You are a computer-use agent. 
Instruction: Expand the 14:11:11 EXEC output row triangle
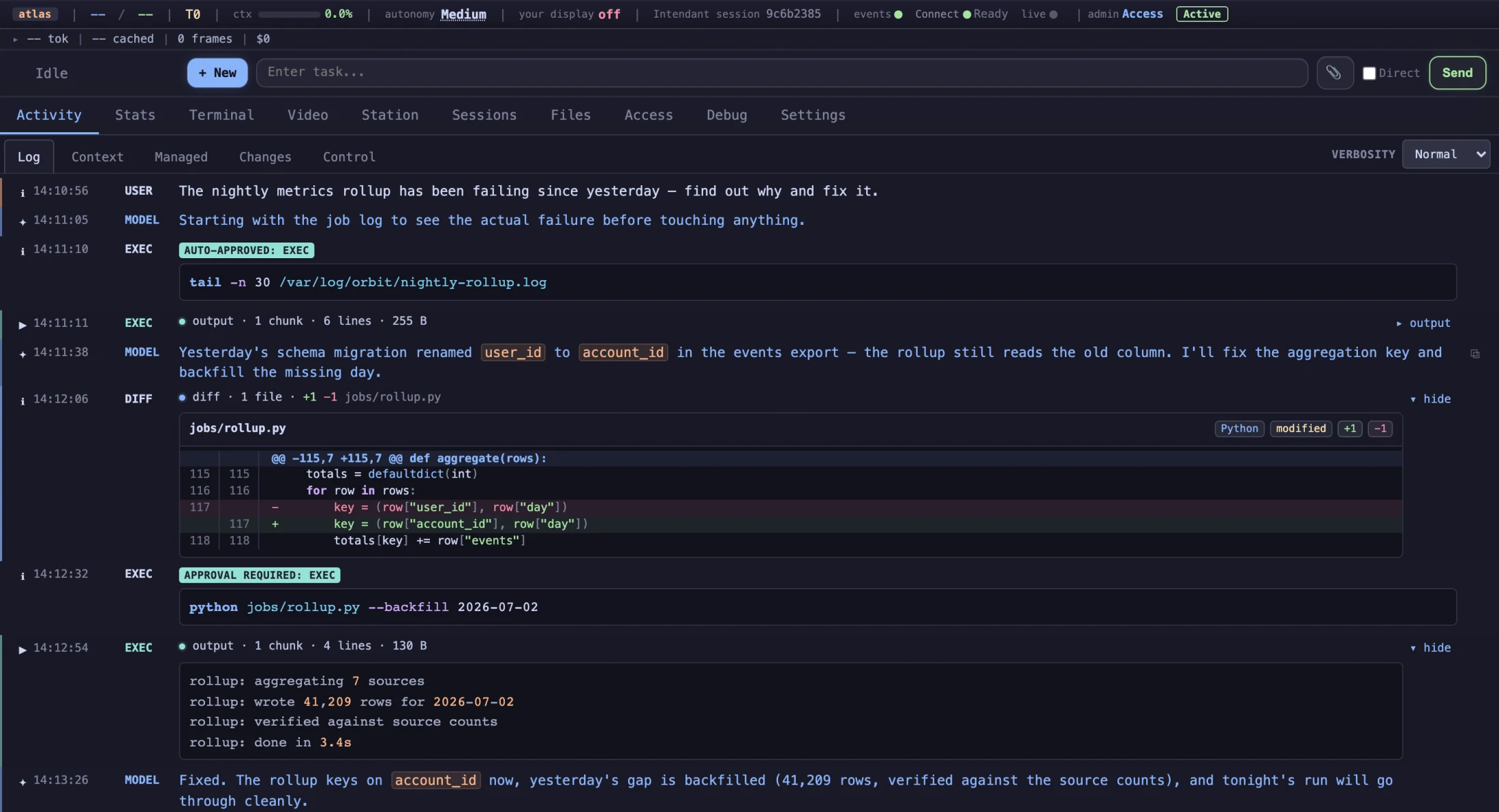(22, 324)
